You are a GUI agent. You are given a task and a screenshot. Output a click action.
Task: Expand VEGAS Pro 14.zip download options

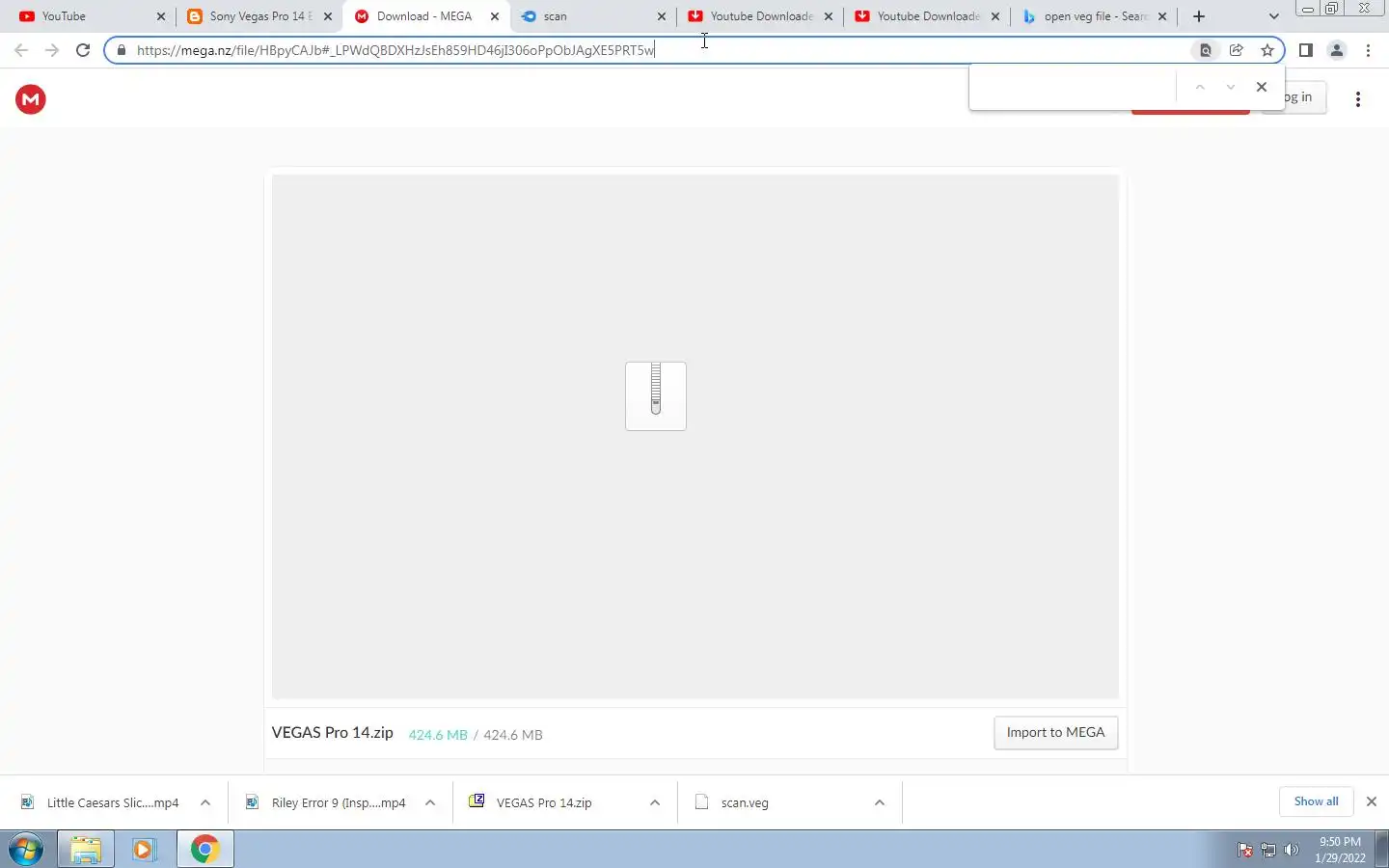click(655, 802)
